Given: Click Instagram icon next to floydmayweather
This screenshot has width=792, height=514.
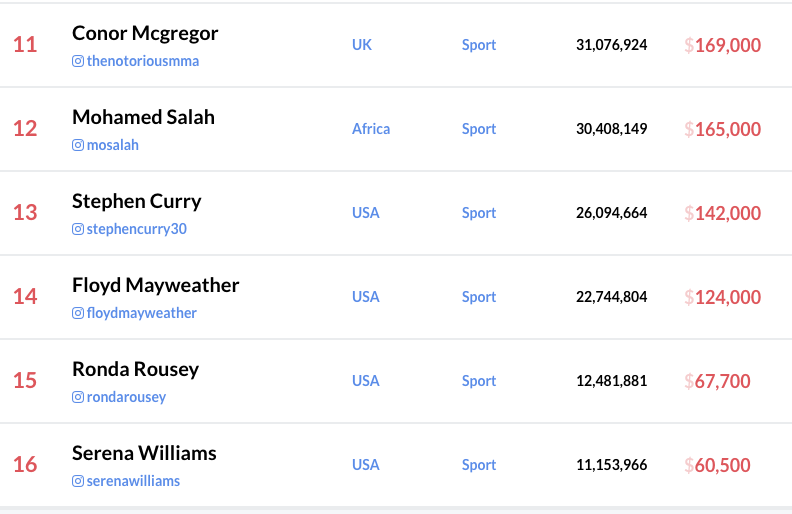Looking at the screenshot, I should coord(78,313).
